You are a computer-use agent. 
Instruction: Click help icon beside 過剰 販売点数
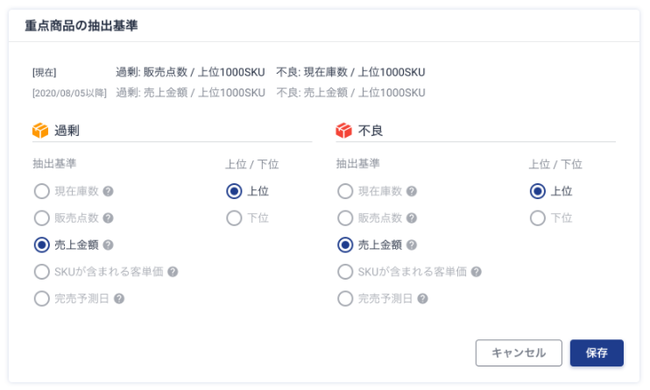(x=108, y=218)
